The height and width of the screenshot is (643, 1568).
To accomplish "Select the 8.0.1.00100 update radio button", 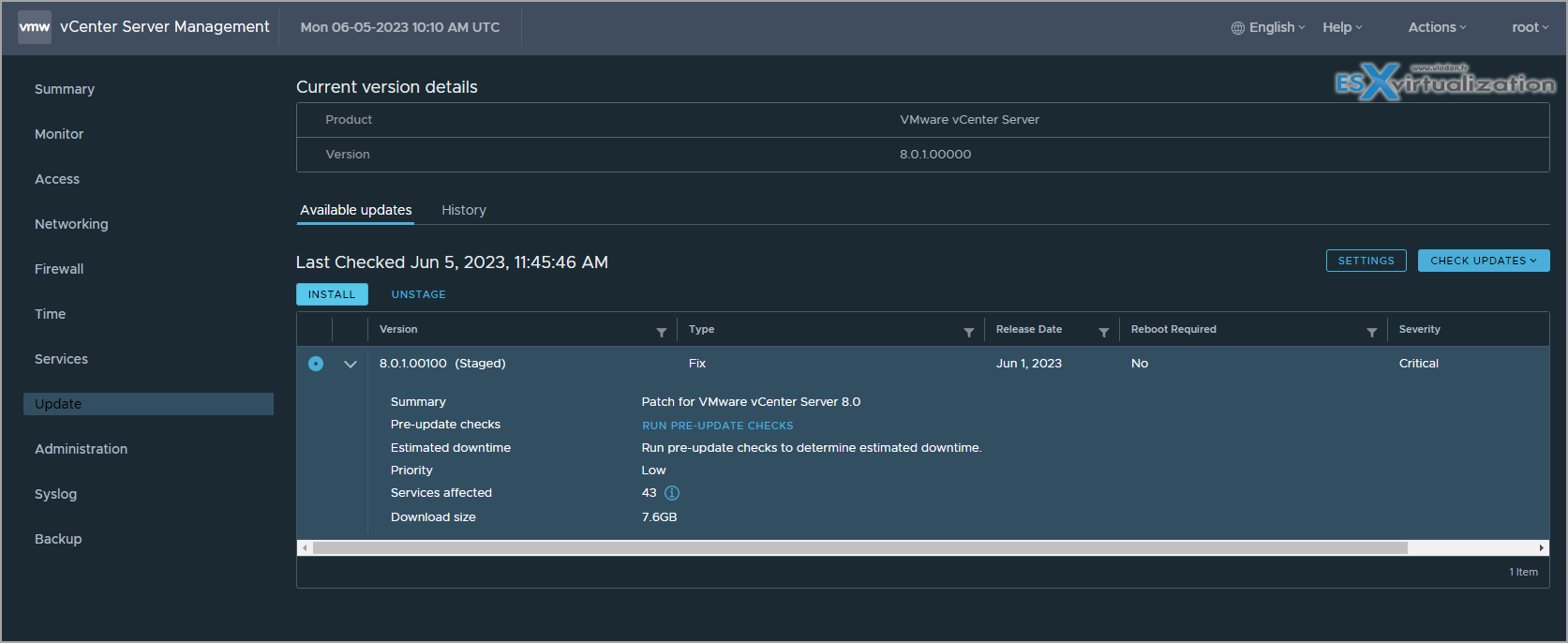I will pyautogui.click(x=316, y=364).
